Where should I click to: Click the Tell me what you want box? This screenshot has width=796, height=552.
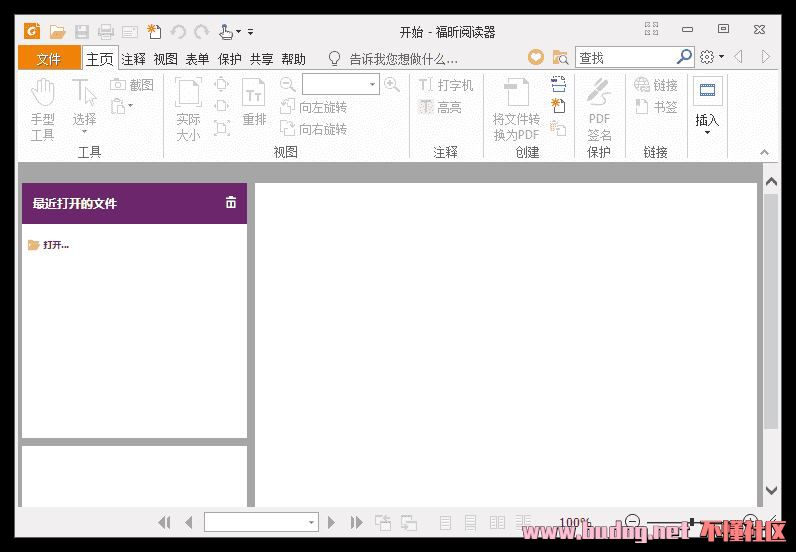pyautogui.click(x=403, y=59)
